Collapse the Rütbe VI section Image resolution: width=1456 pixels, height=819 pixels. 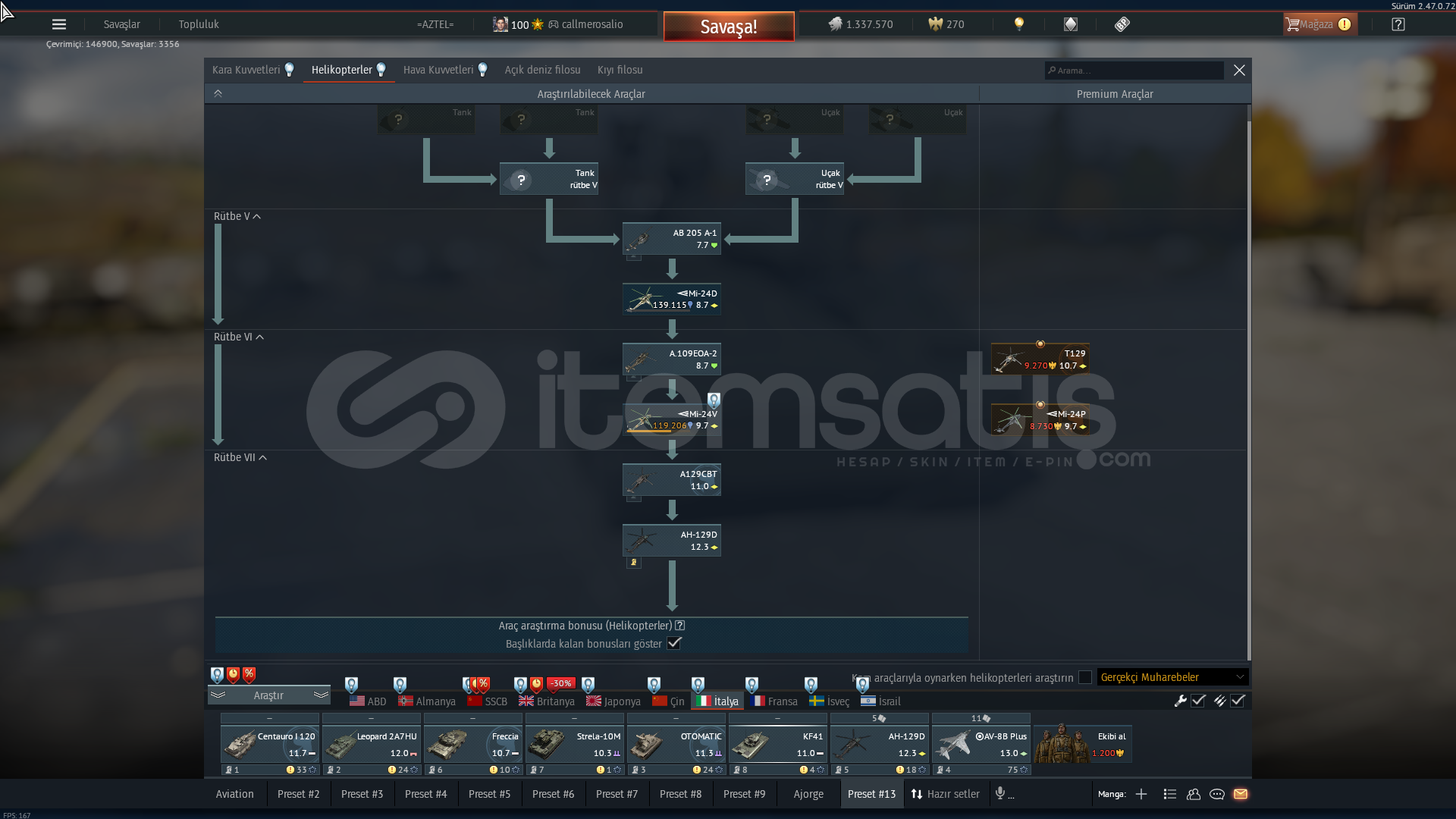[x=239, y=337]
